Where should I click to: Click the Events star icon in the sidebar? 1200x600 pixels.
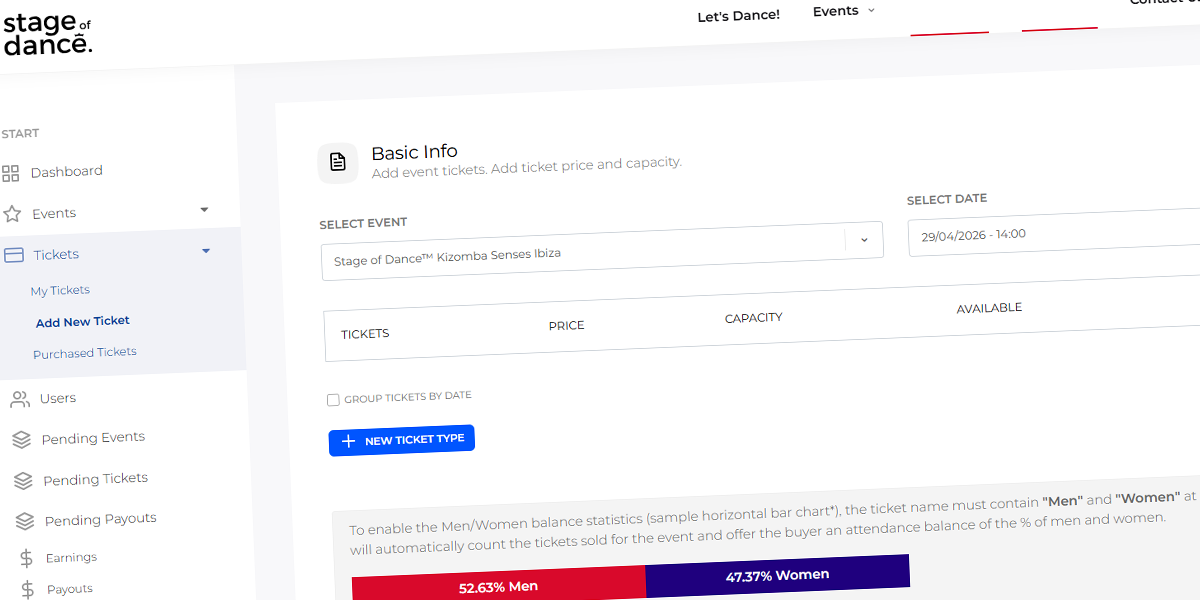click(12, 214)
